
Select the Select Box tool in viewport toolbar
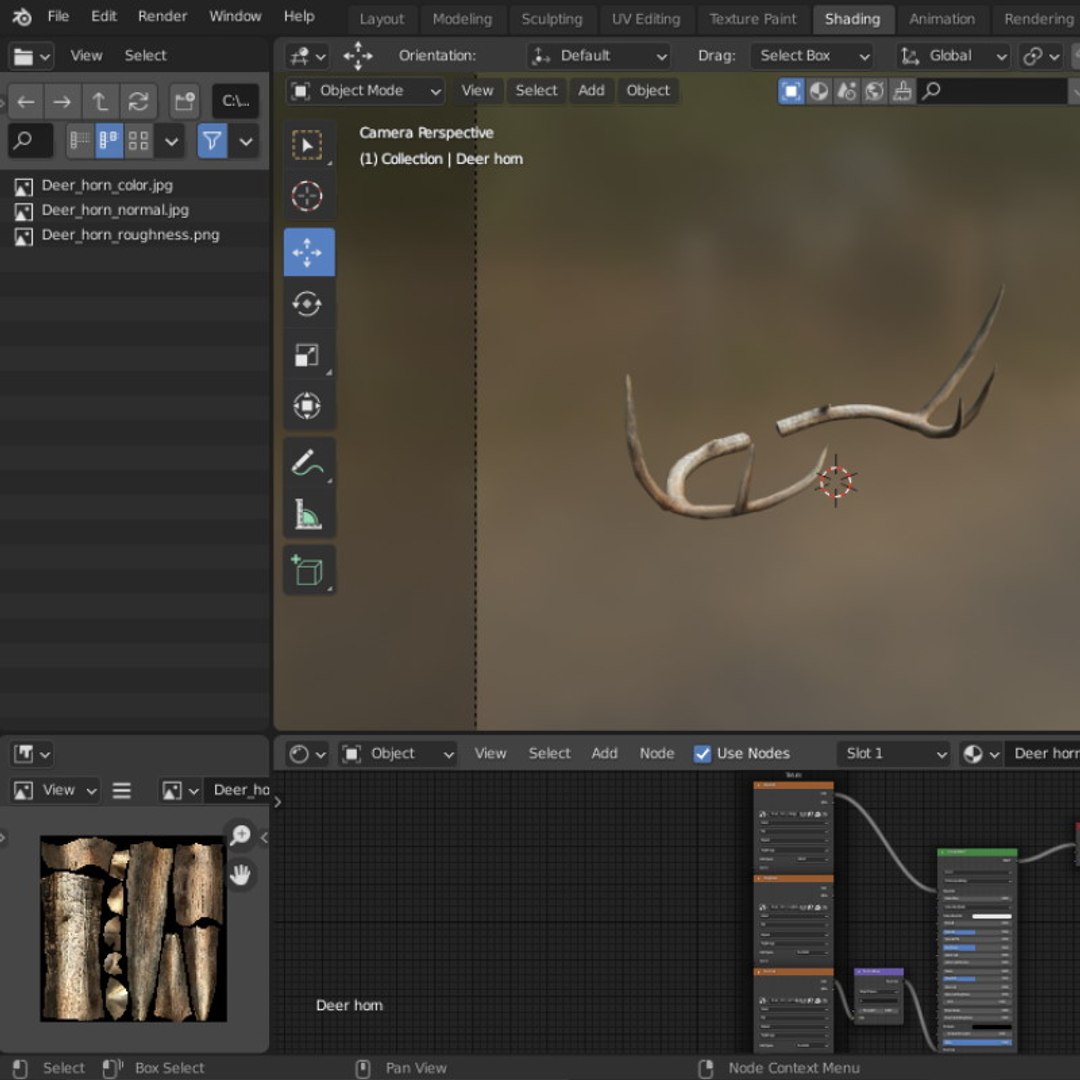(x=307, y=145)
